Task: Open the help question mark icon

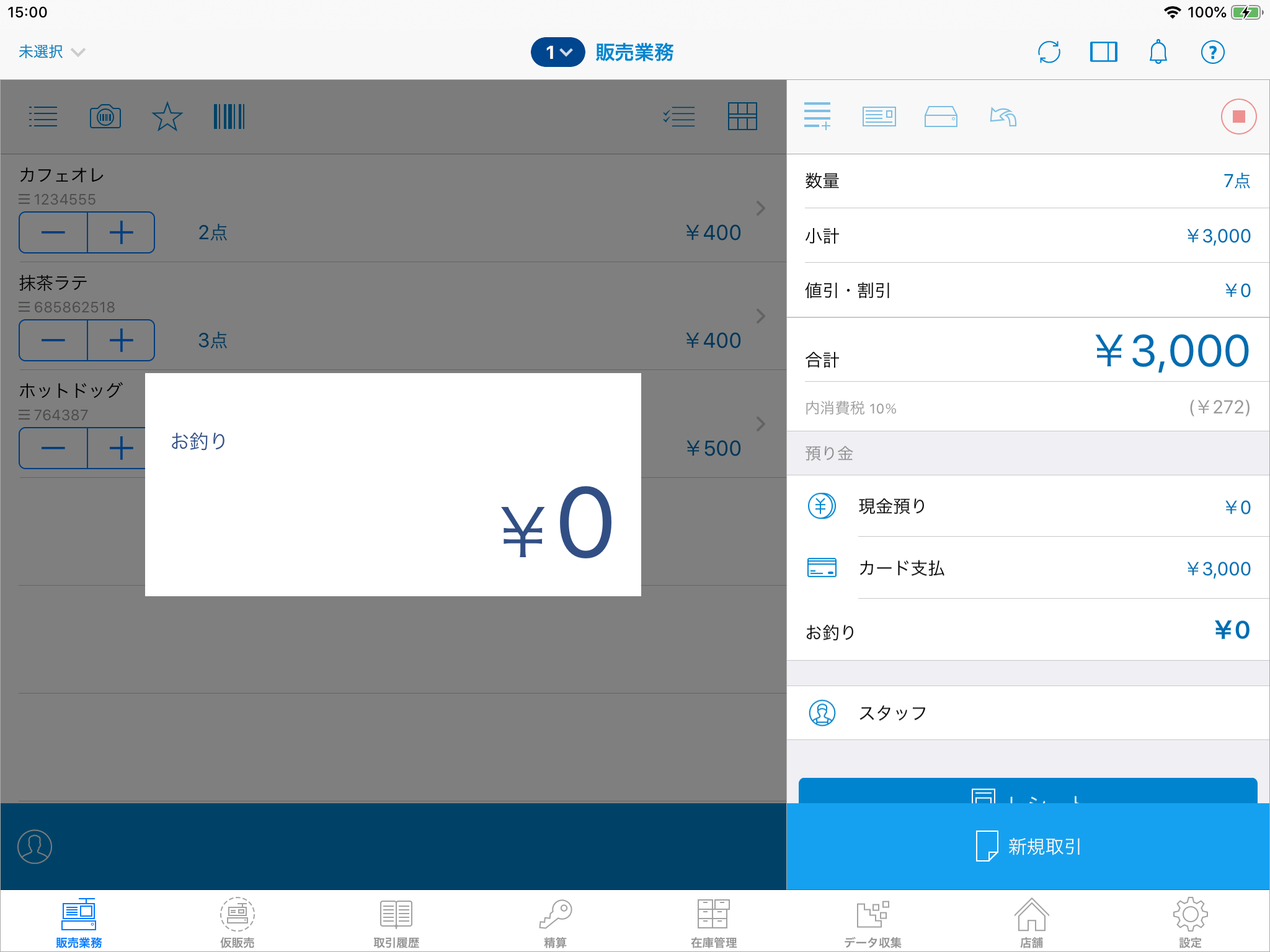Action: (1212, 52)
